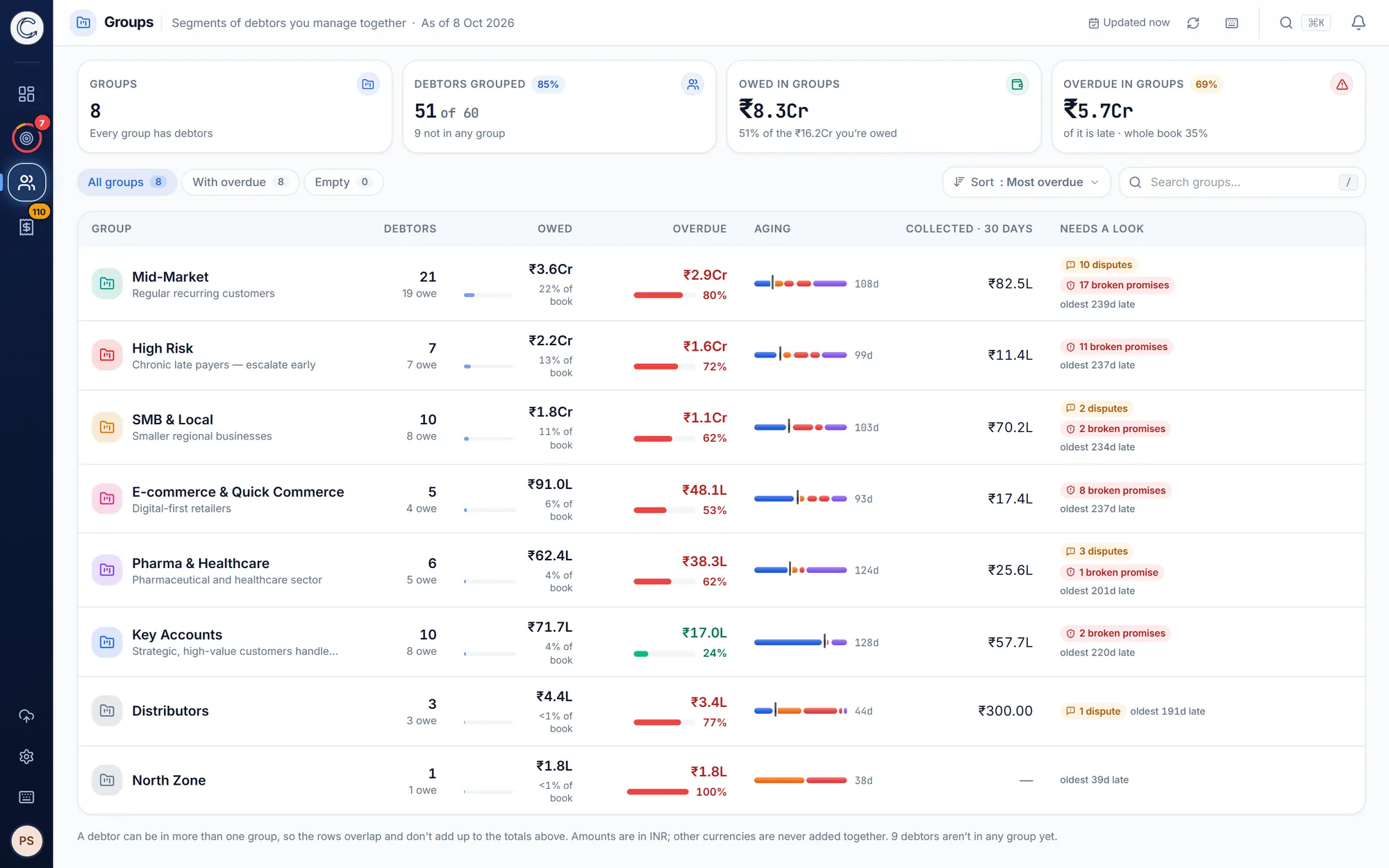Click the refresh icon in header
This screenshot has height=868, width=1389.
1193,23
